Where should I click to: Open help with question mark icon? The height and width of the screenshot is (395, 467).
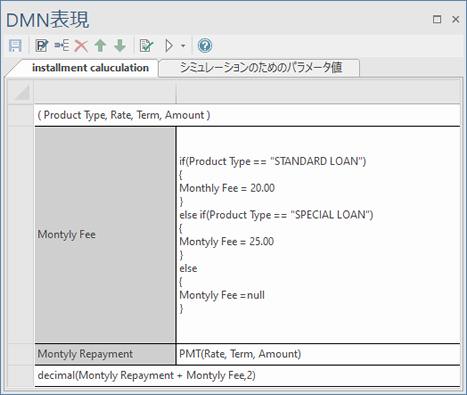coord(205,46)
